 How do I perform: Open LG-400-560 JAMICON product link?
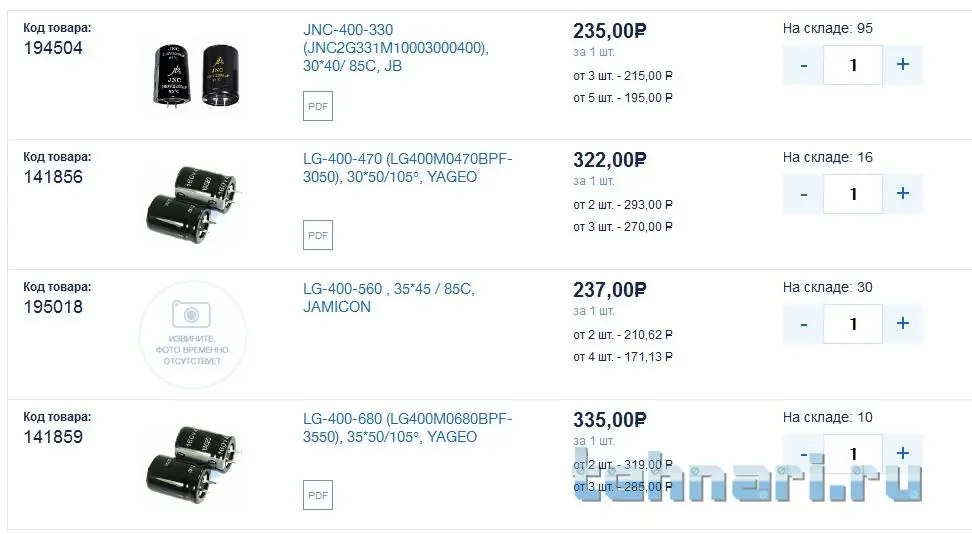[388, 298]
